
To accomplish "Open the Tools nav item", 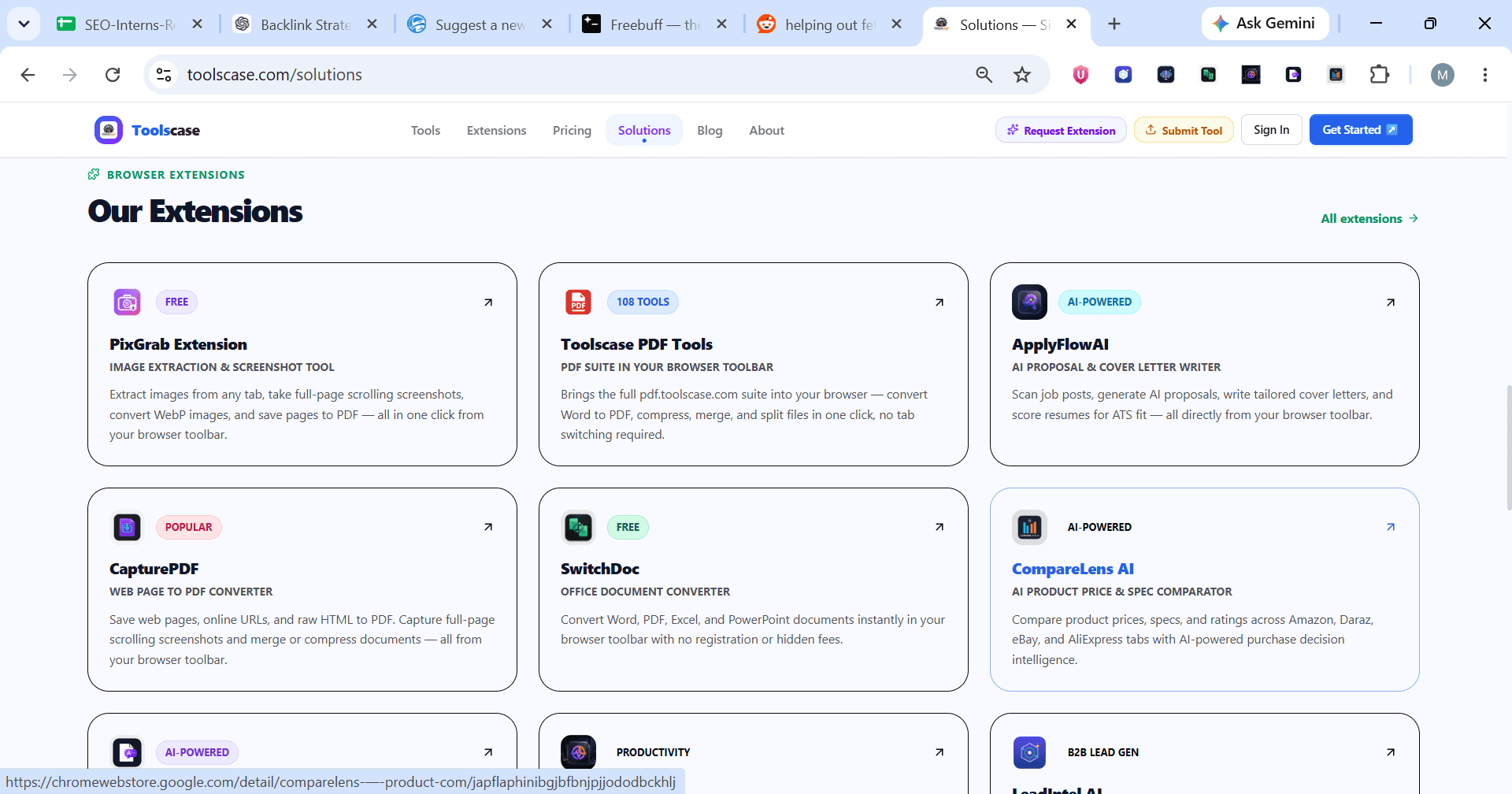I will [425, 131].
